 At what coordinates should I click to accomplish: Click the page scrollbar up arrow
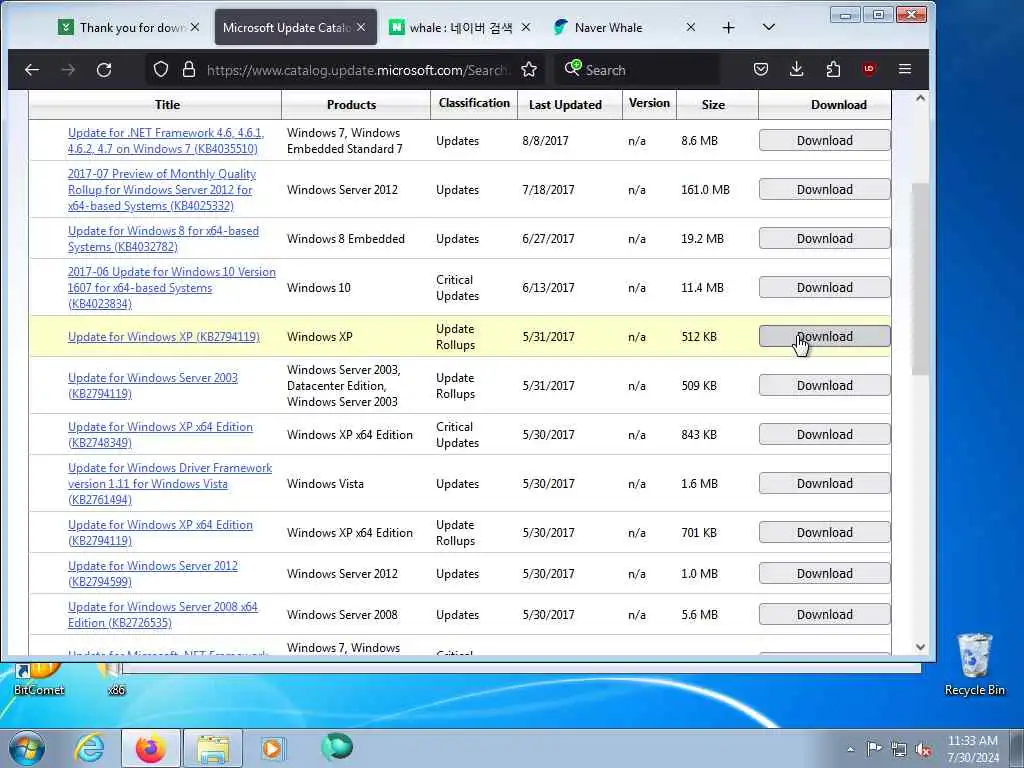[x=920, y=99]
